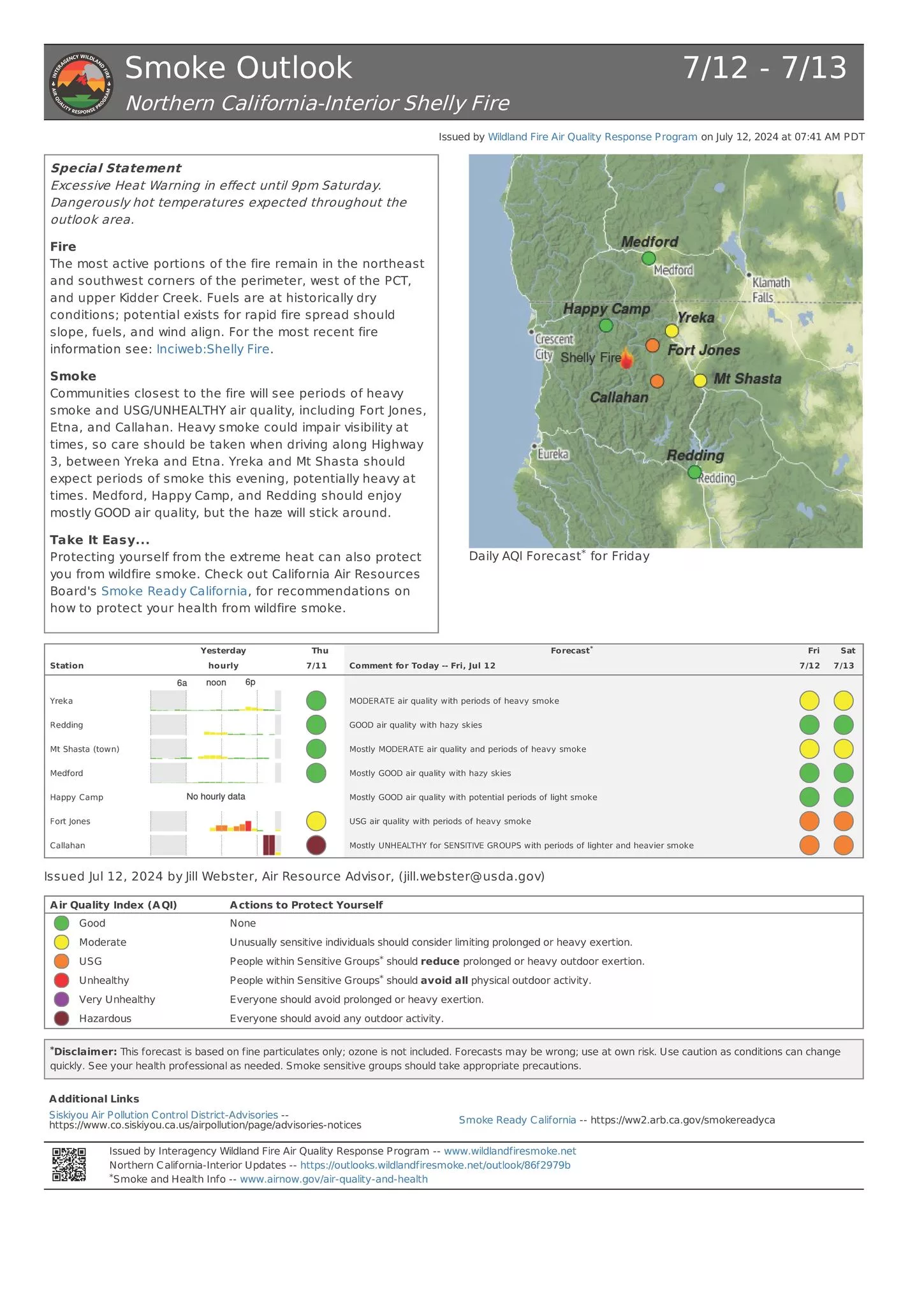Click the USG orange legend swatch
The height and width of the screenshot is (1306, 924).
tap(61, 961)
